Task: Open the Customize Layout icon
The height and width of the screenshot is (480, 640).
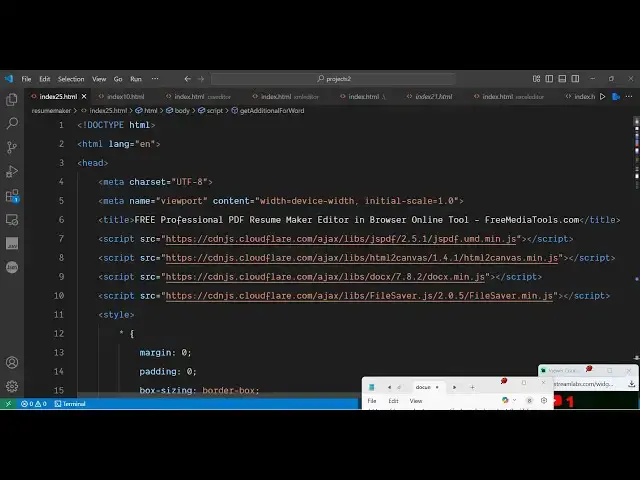Action: [536, 79]
